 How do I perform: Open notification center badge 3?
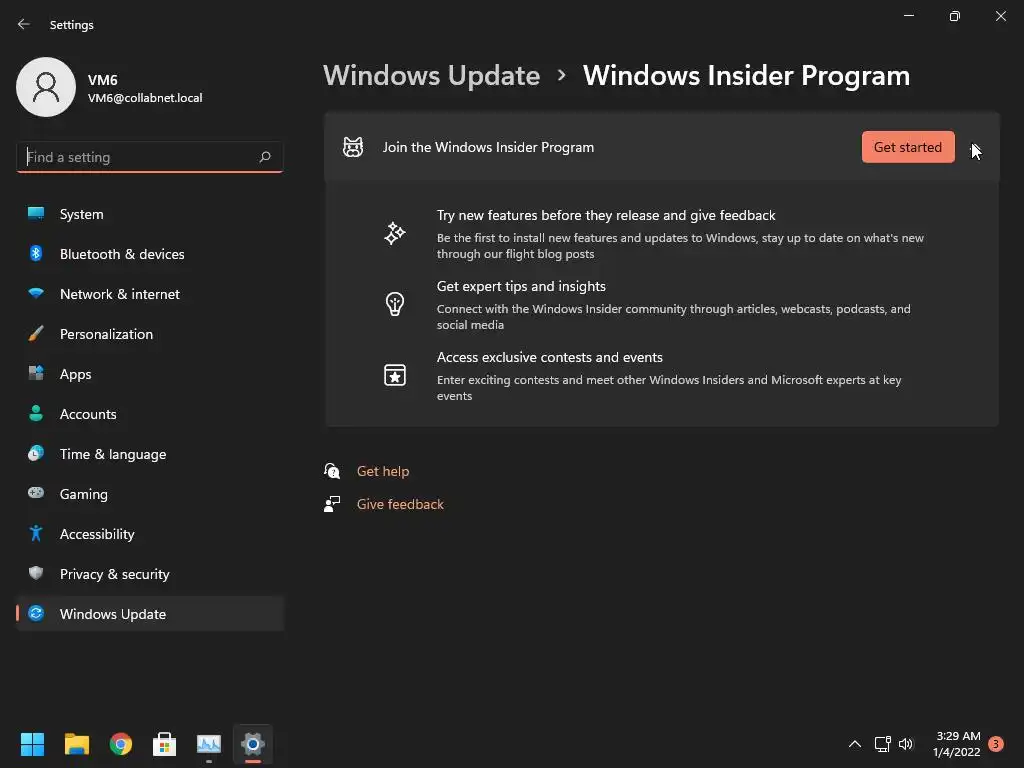click(x=996, y=744)
